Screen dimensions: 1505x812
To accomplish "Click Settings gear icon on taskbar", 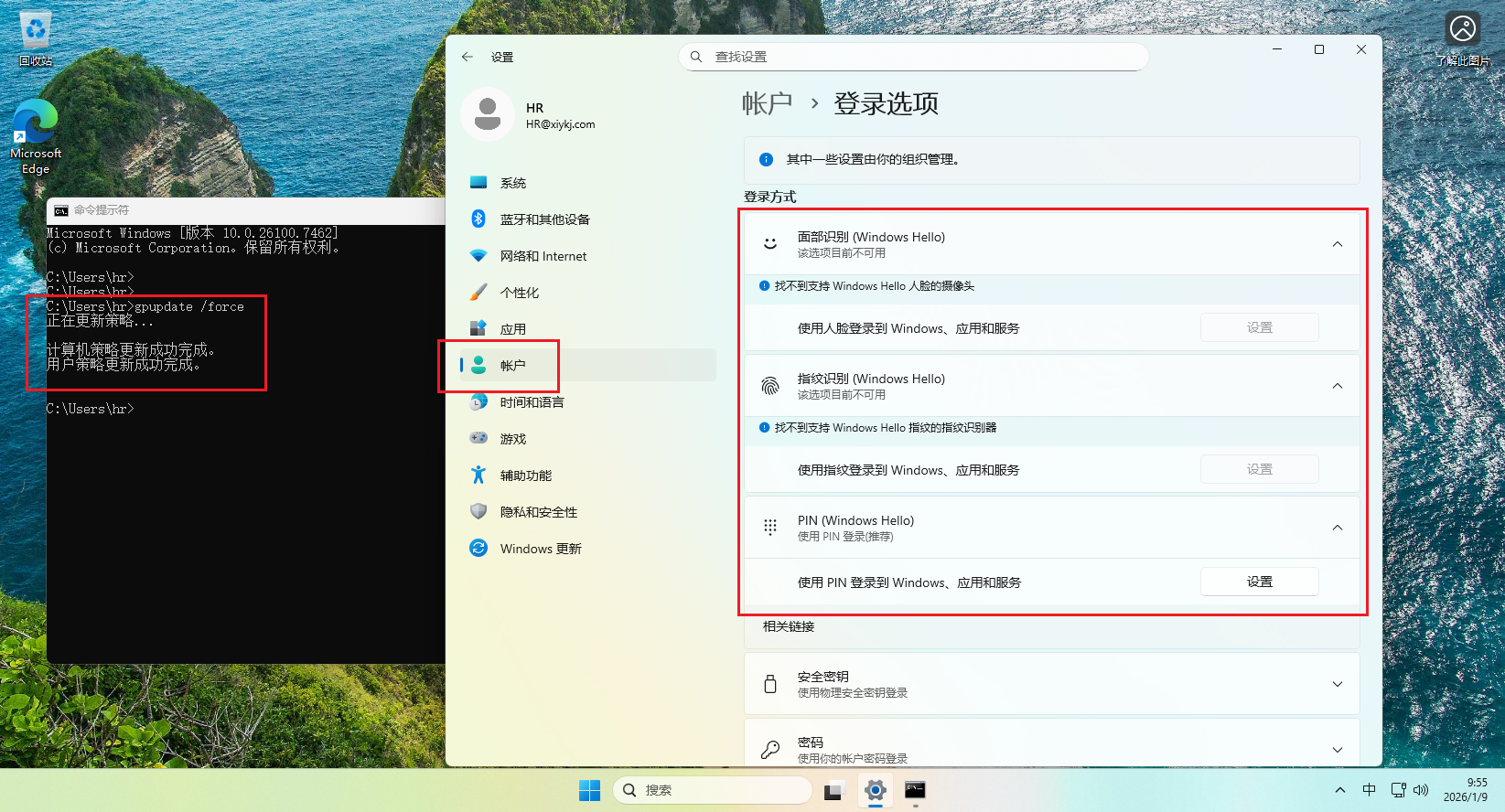I will pos(876,790).
